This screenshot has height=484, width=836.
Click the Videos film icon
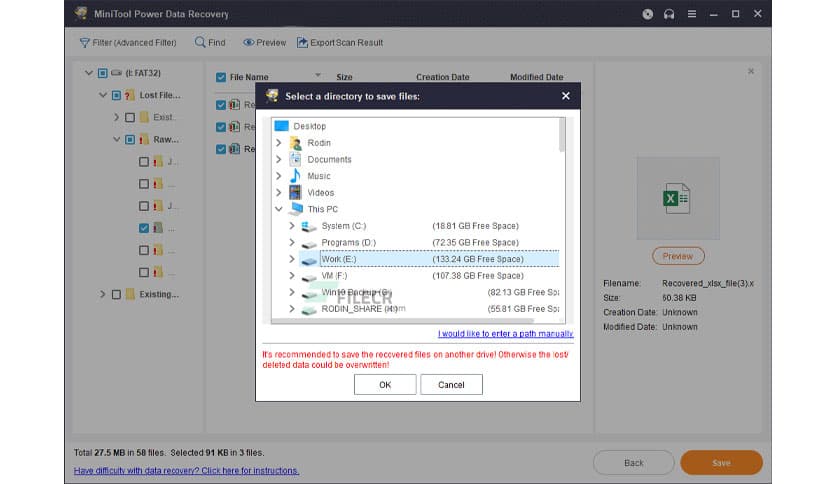[x=295, y=192]
